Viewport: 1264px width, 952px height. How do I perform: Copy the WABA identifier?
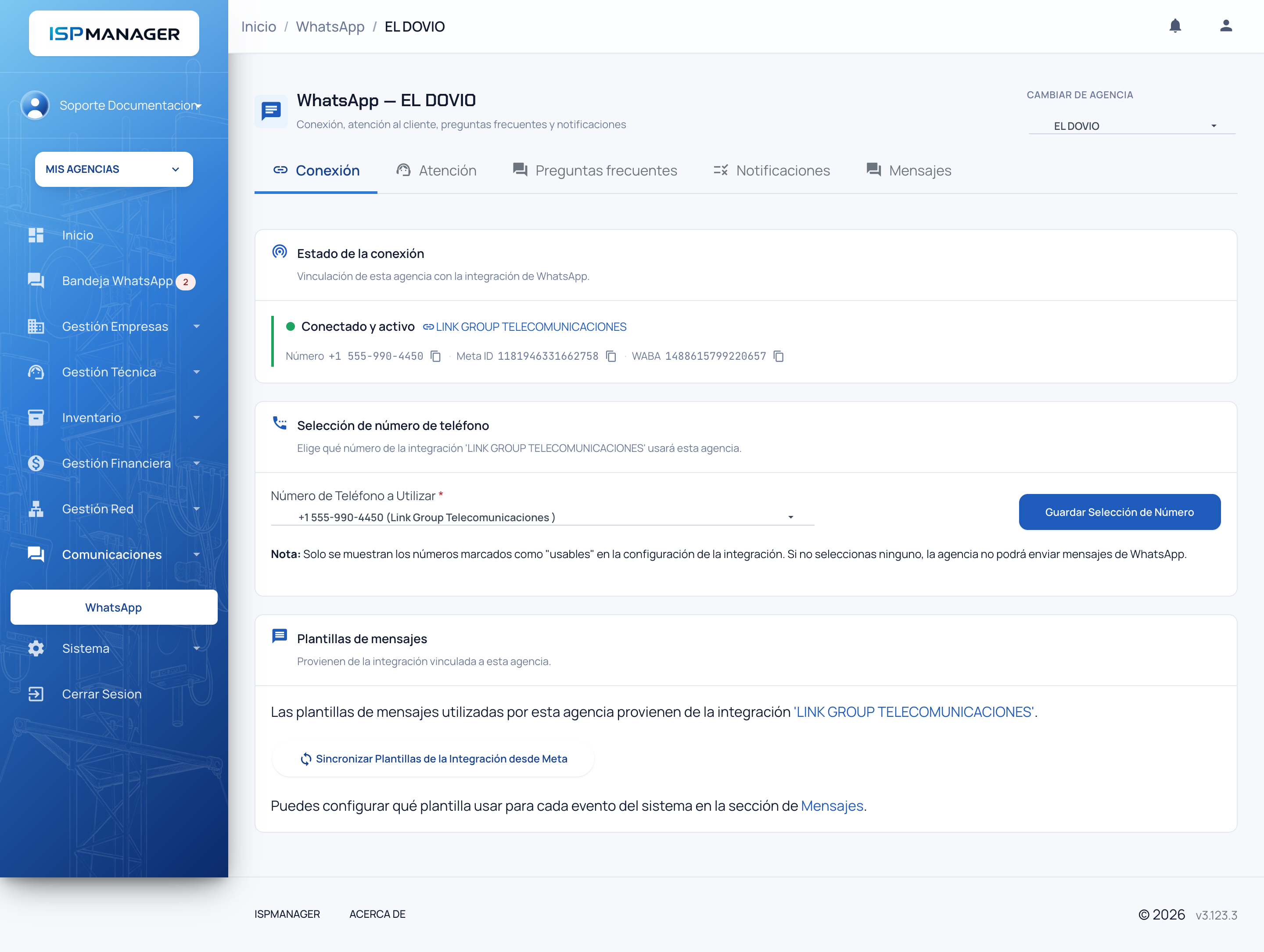click(779, 356)
